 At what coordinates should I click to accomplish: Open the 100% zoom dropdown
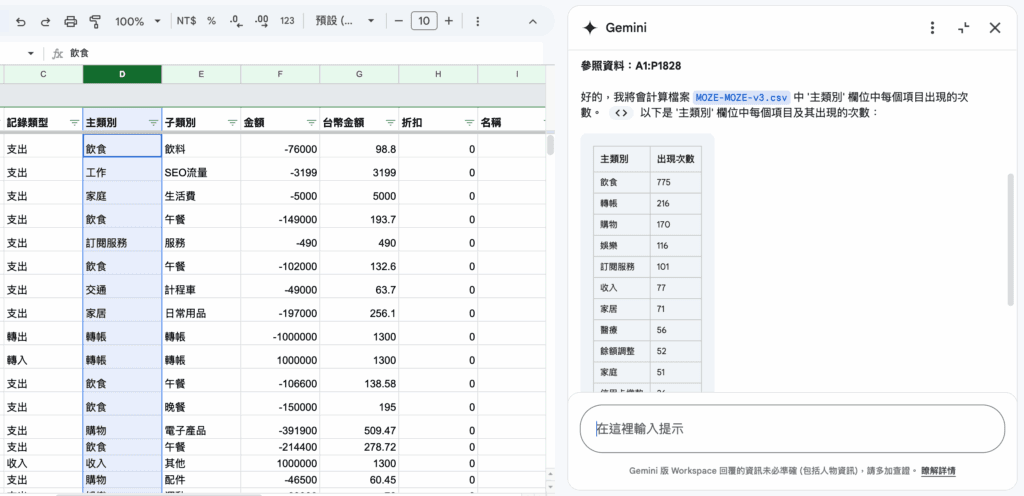tap(138, 22)
